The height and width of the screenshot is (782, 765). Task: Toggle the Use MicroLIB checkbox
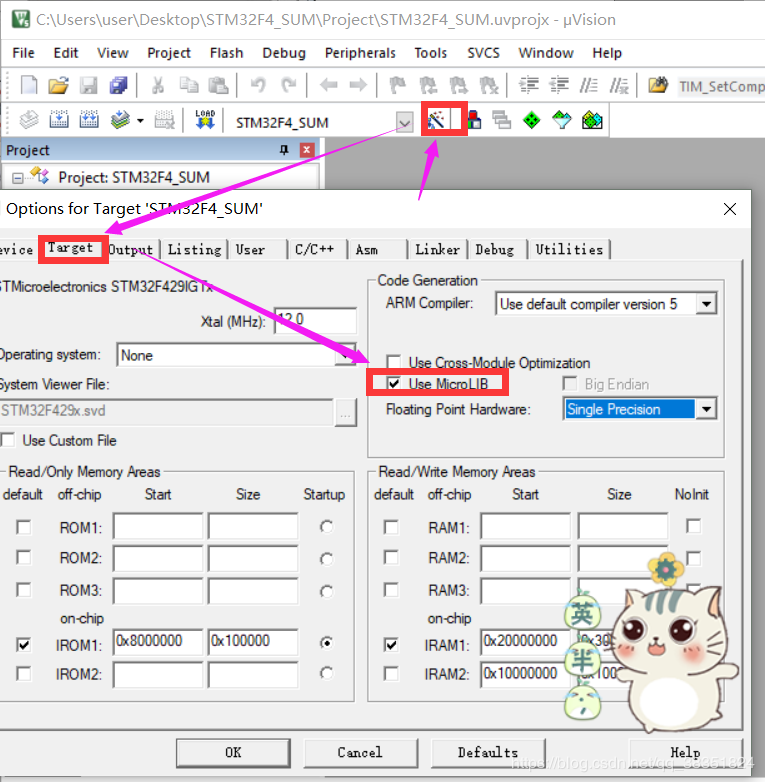click(x=394, y=384)
